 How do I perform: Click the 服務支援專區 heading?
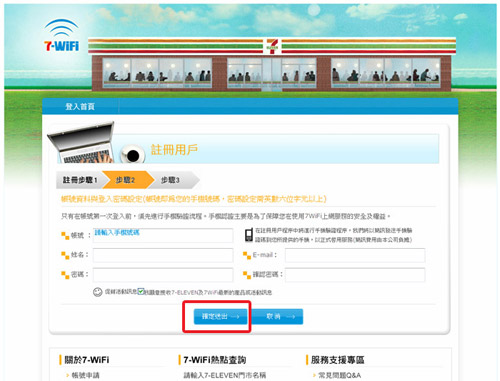[337, 360]
